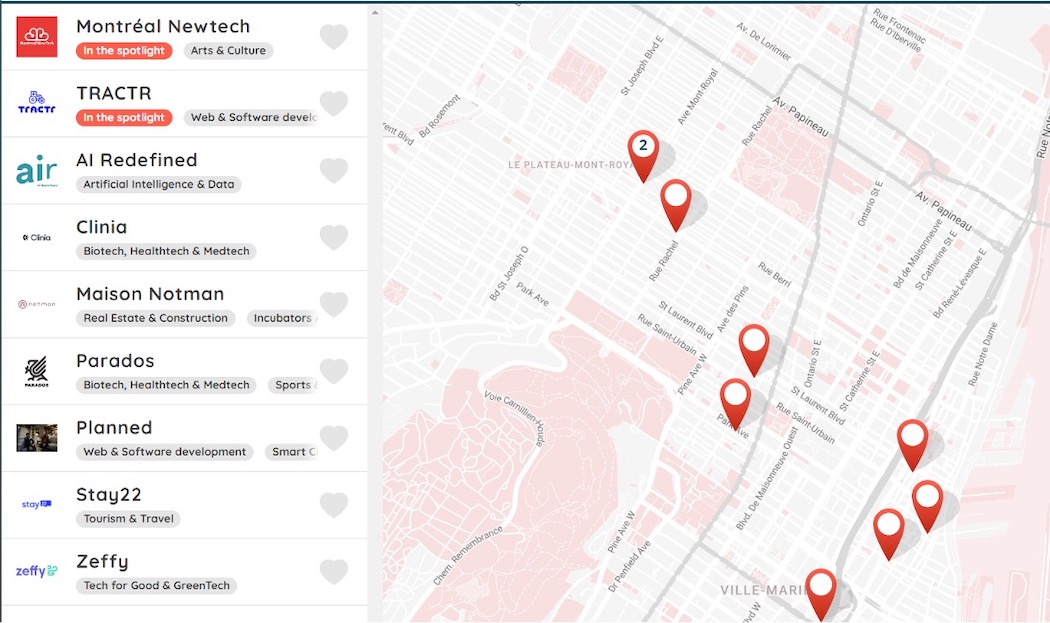This screenshot has height=623, width=1050.
Task: Click the Parados company logo
Action: click(x=37, y=372)
